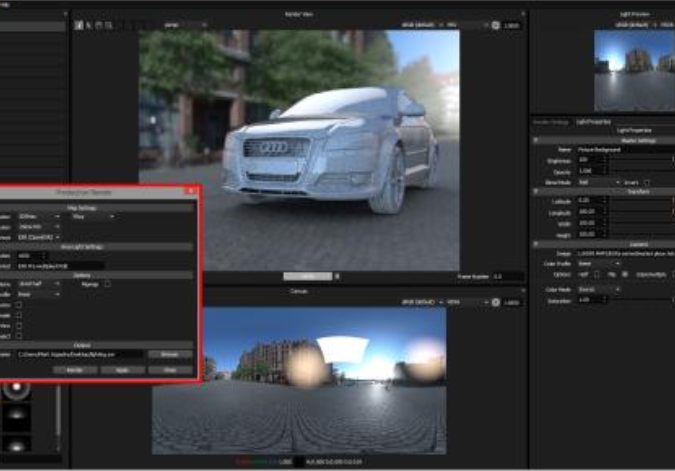Toggle the Flip checkbox in Content options
Image resolution: width=675 pixels, height=471 pixels.
pyautogui.click(x=625, y=274)
